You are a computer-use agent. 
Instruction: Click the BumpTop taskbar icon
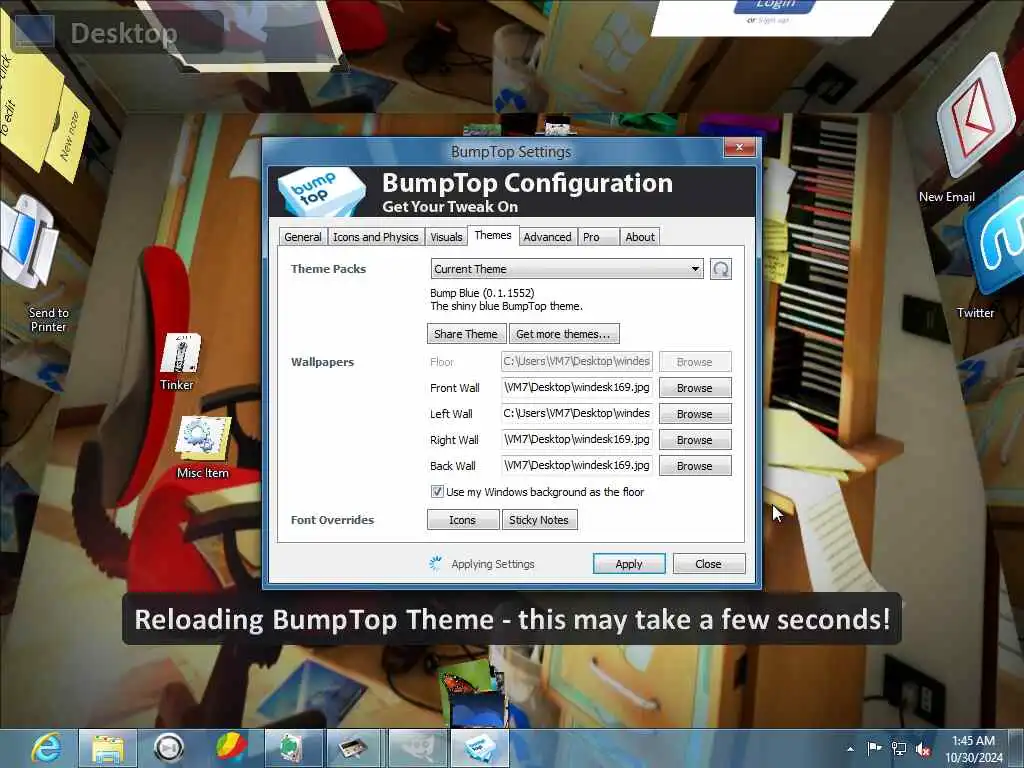coord(479,748)
